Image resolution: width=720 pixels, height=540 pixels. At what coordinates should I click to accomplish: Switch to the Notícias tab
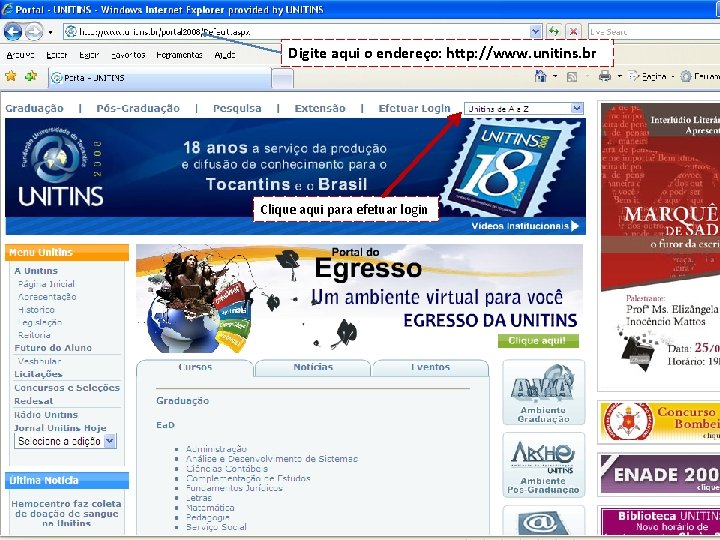[x=313, y=367]
